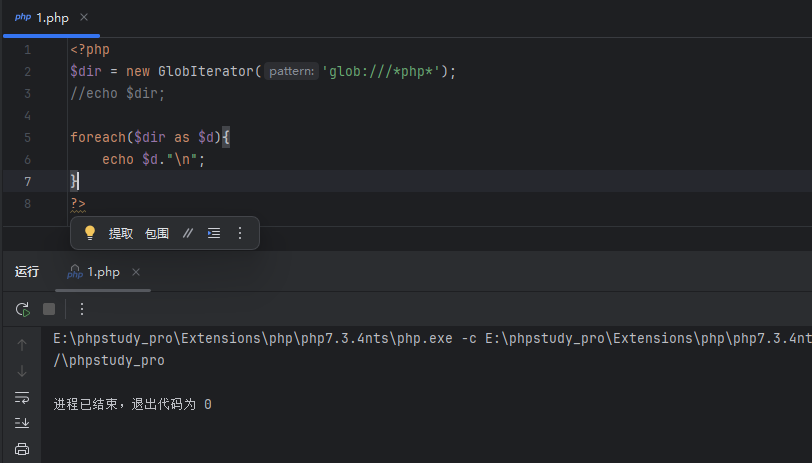Click the print icon in console sidebar
This screenshot has width=812, height=463.
22,449
